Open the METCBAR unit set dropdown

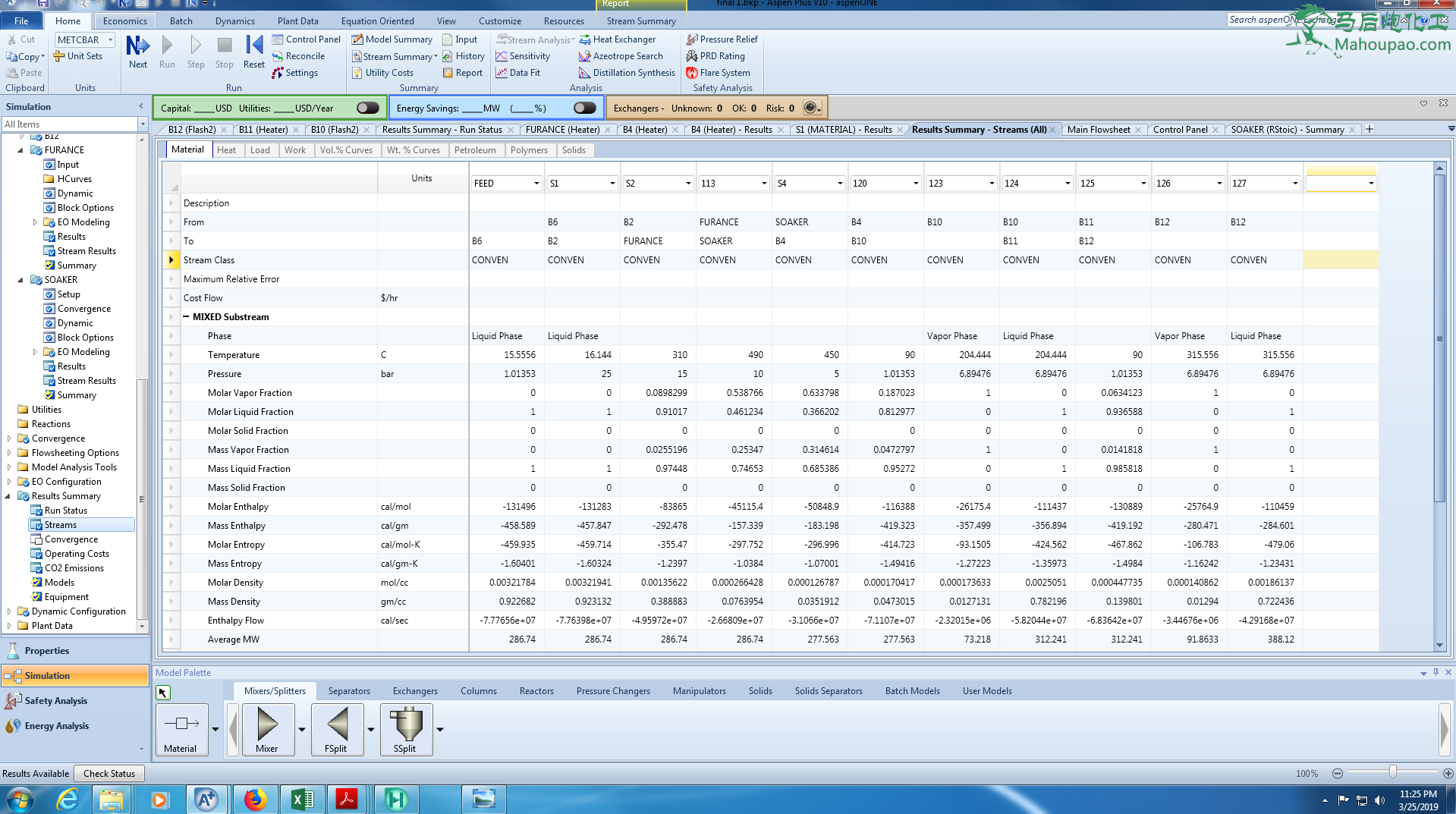click(110, 39)
